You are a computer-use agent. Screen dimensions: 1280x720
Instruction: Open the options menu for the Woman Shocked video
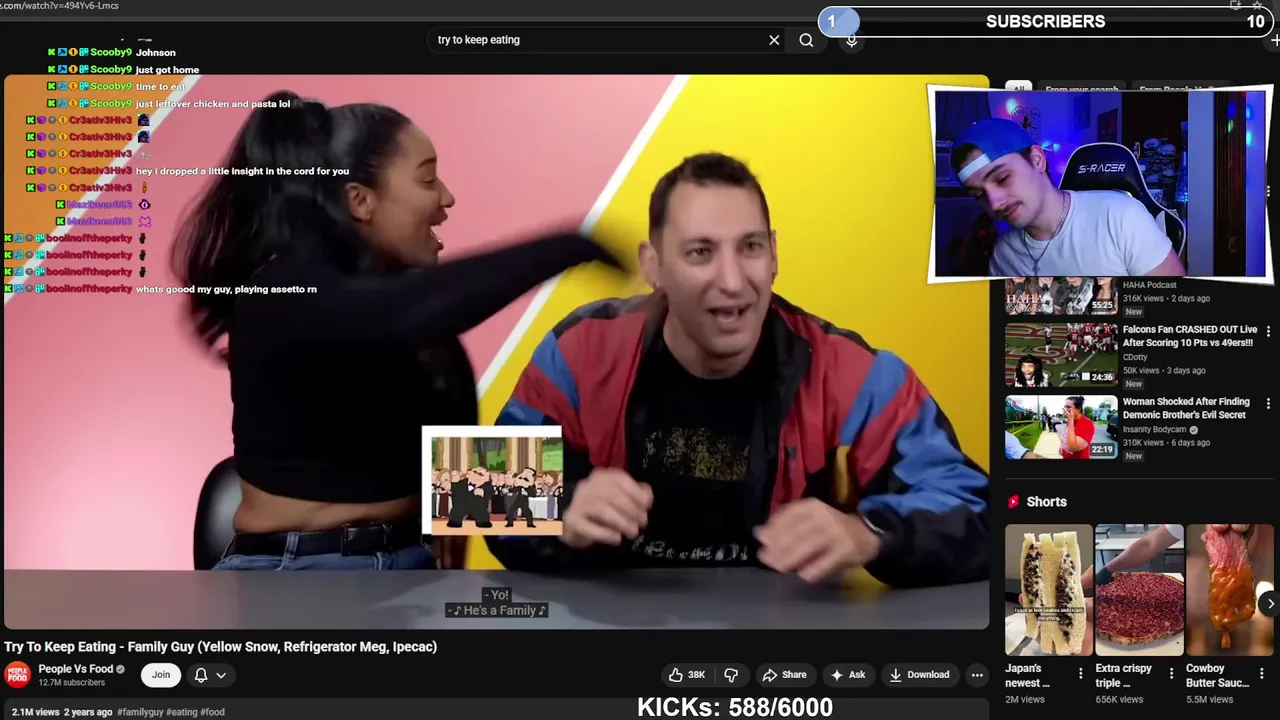tap(1268, 403)
